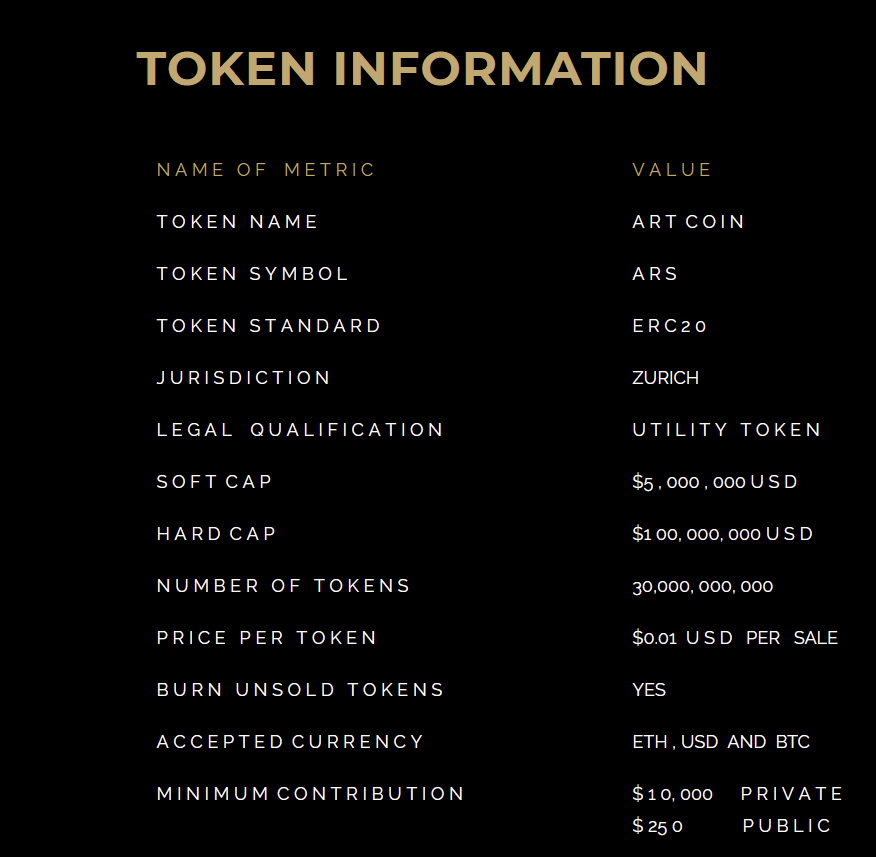This screenshot has width=876, height=857.
Task: Click the $10,000 PRIVATE minimum contribution
Action: tap(738, 794)
